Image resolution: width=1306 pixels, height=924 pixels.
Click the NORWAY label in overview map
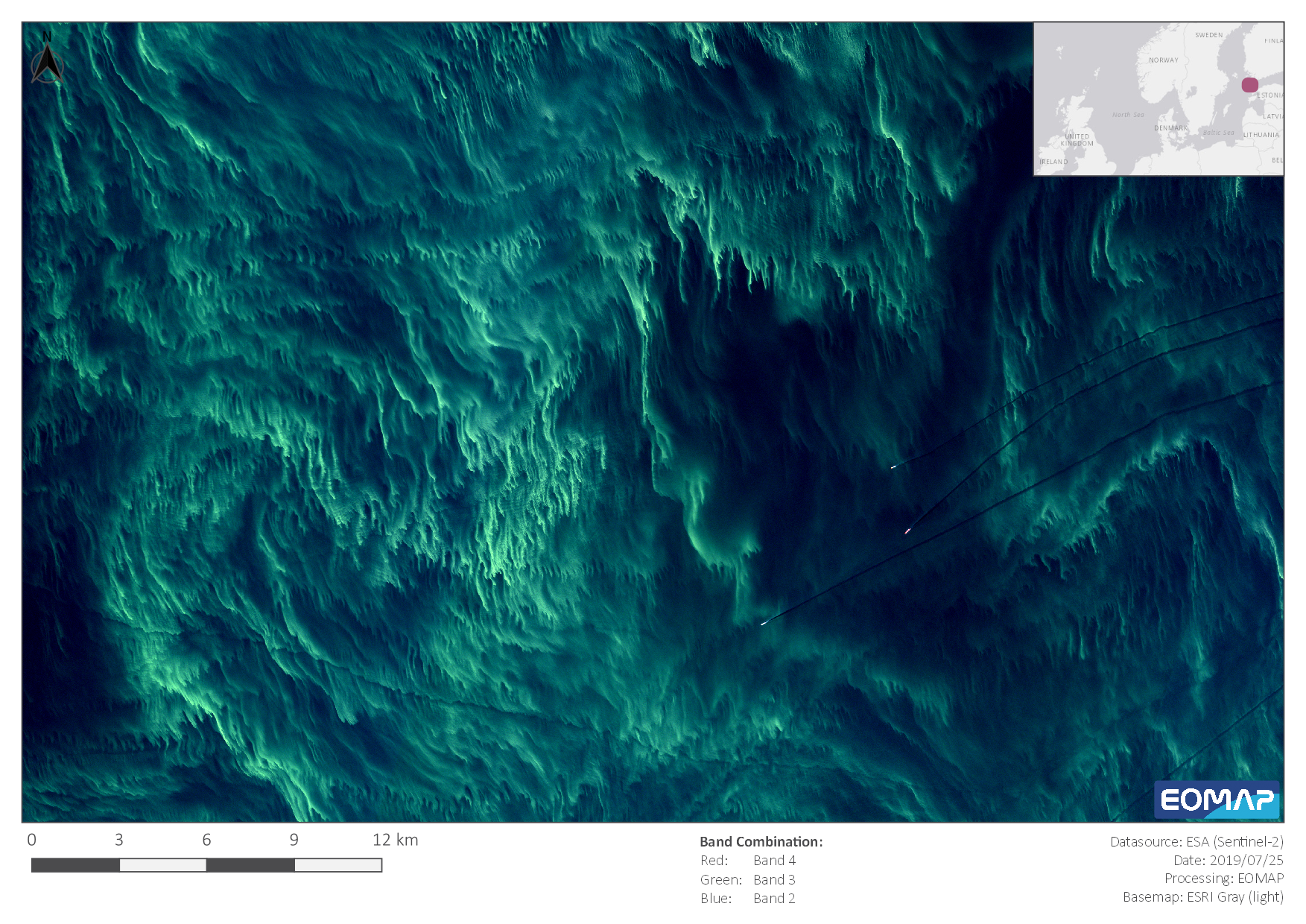click(x=1163, y=60)
